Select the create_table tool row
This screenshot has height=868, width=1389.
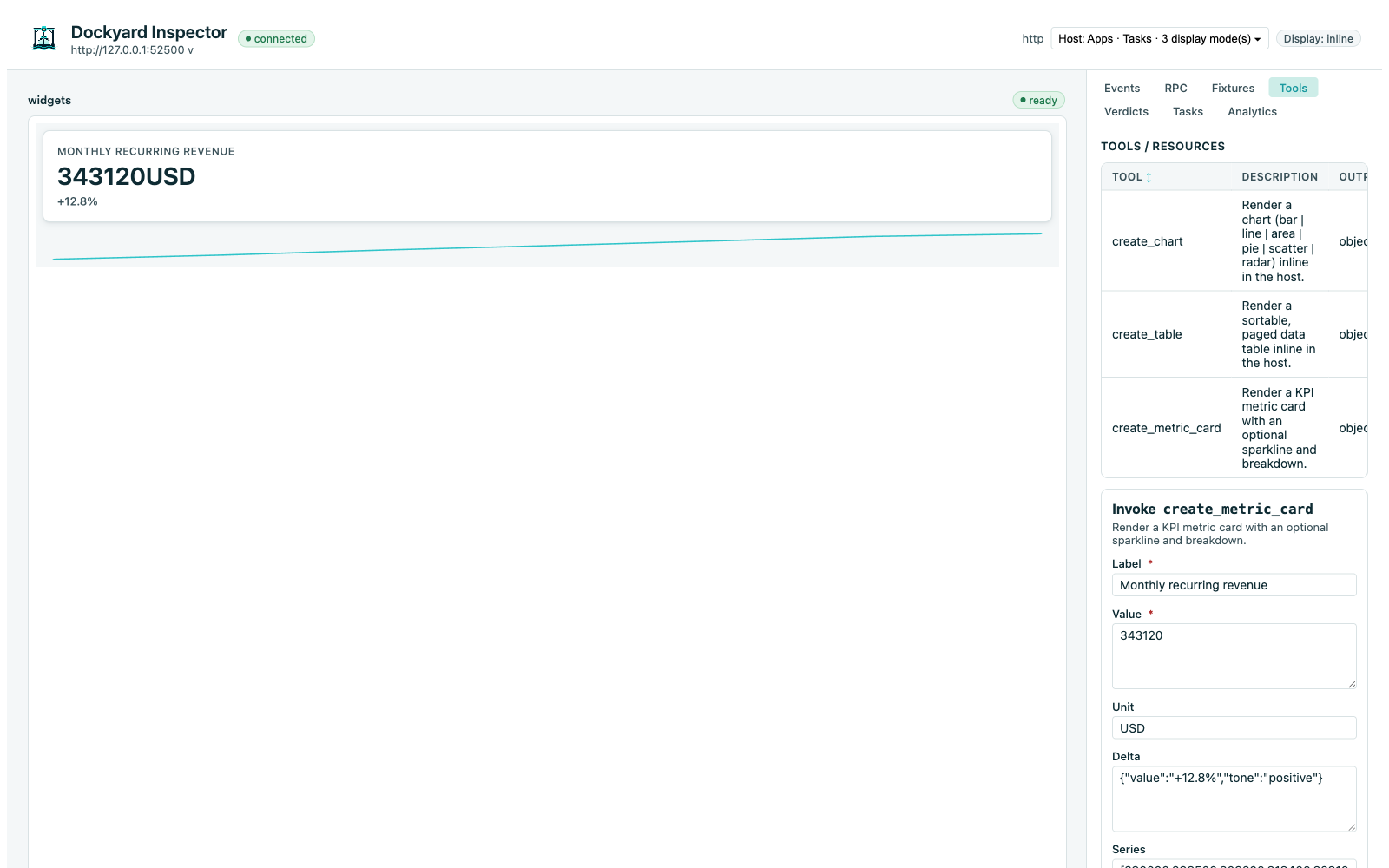[1234, 334]
